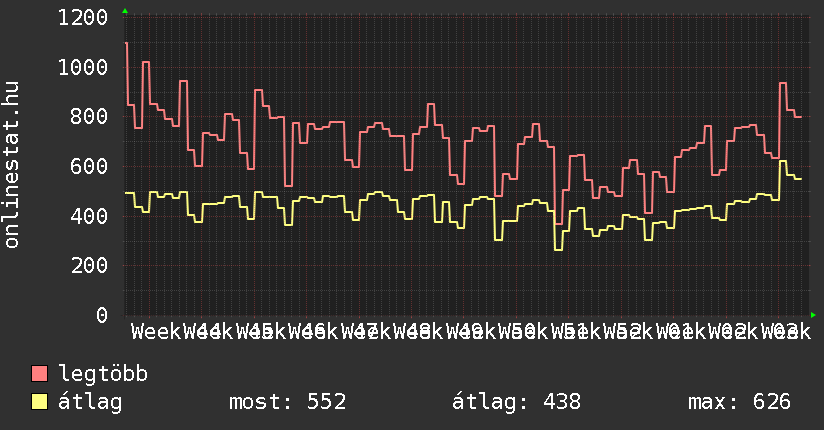Click the vertical onlinestat.hu watermark text

pos(12,165)
